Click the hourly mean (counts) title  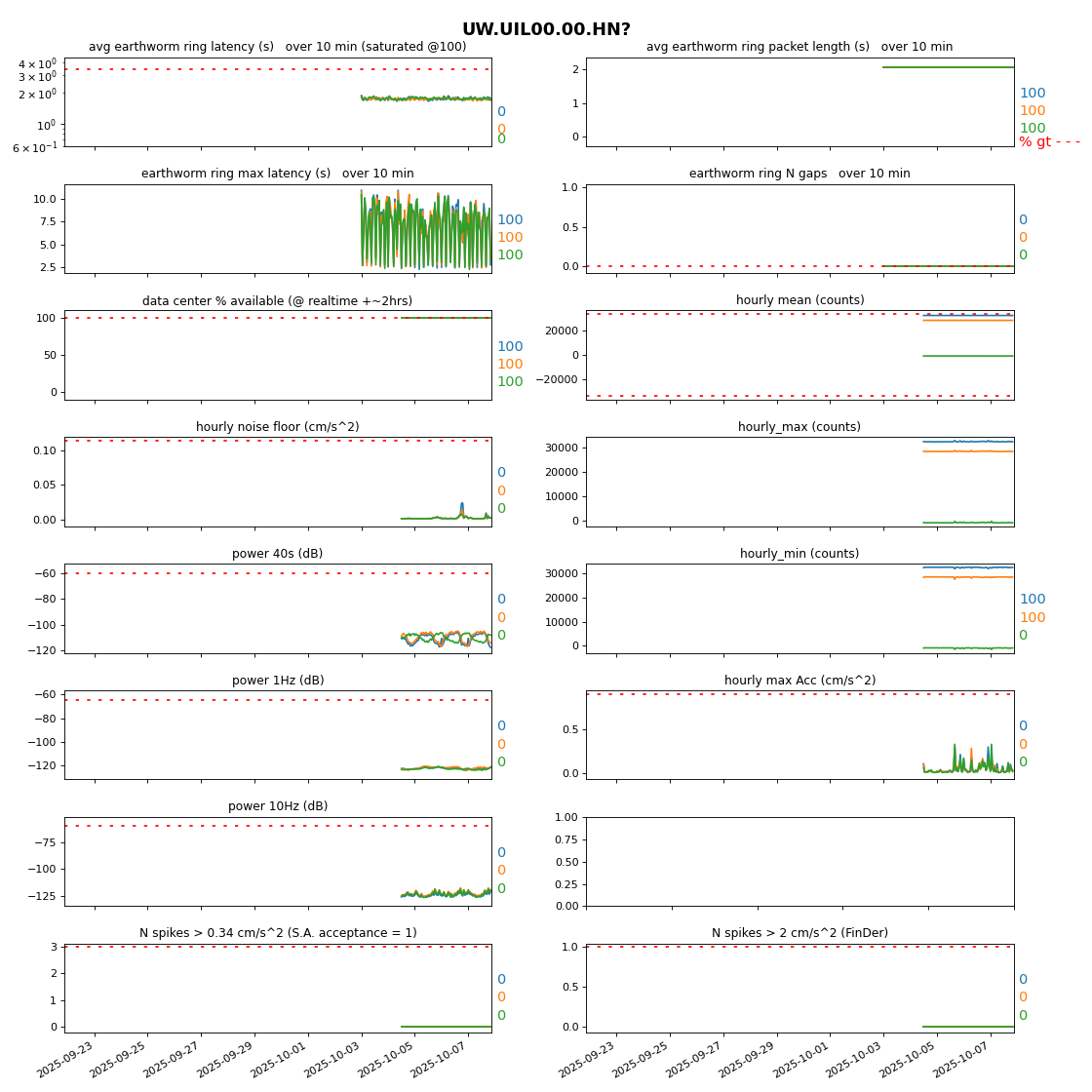click(x=799, y=300)
